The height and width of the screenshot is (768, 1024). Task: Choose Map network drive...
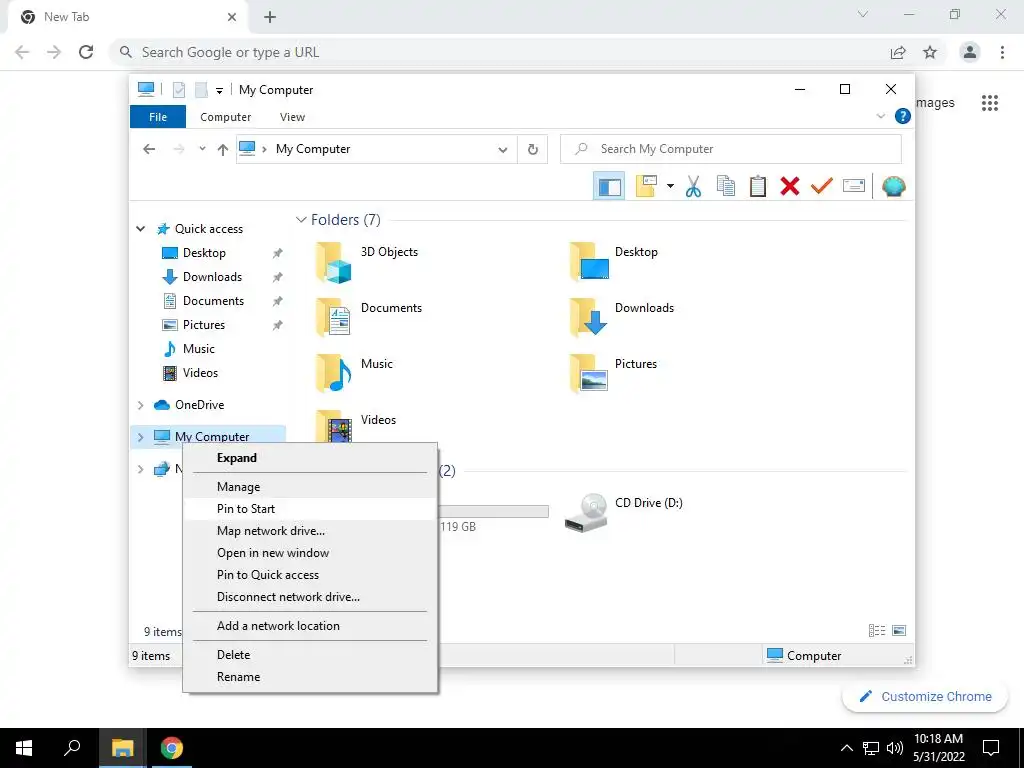point(310,531)
